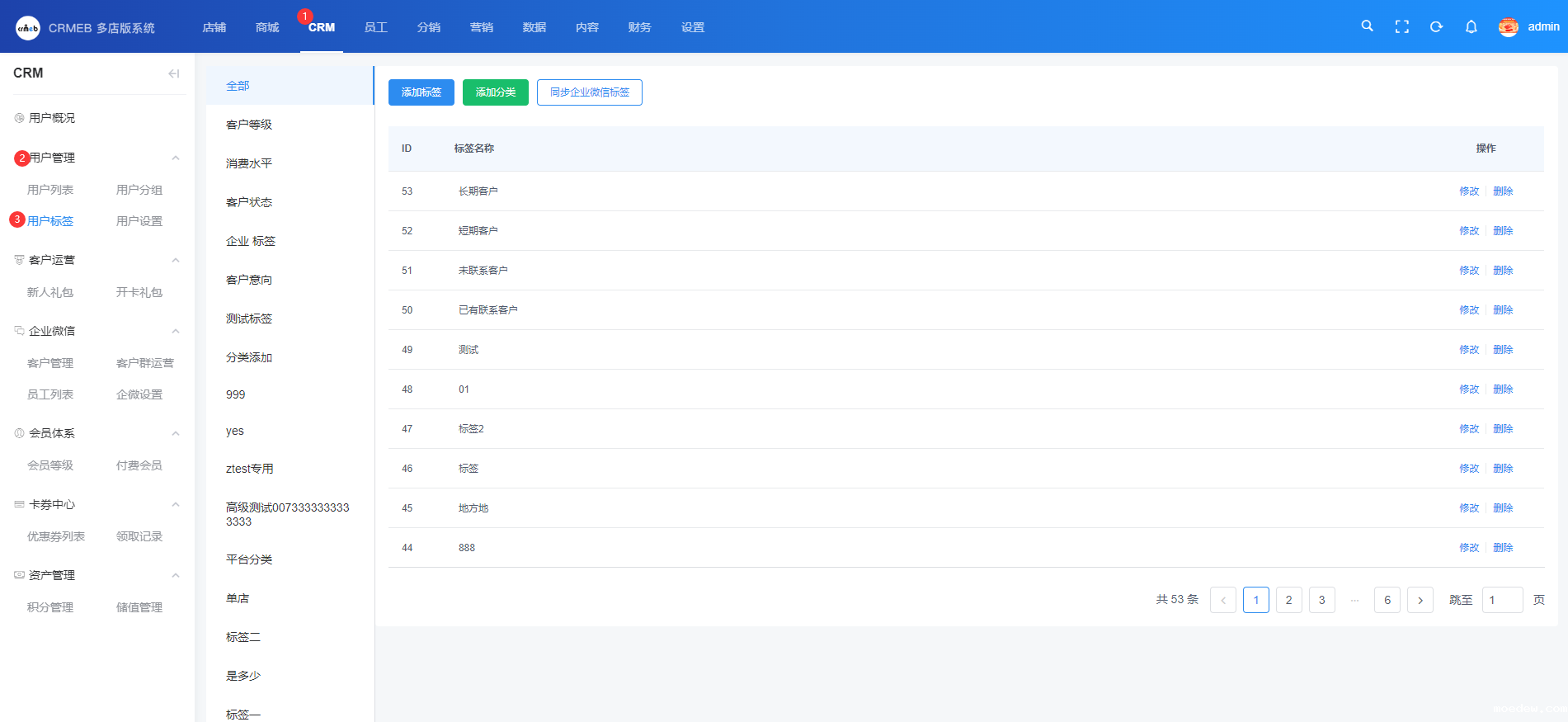Click the 用户概况 sidebar item
1568x722 pixels.
(x=51, y=118)
